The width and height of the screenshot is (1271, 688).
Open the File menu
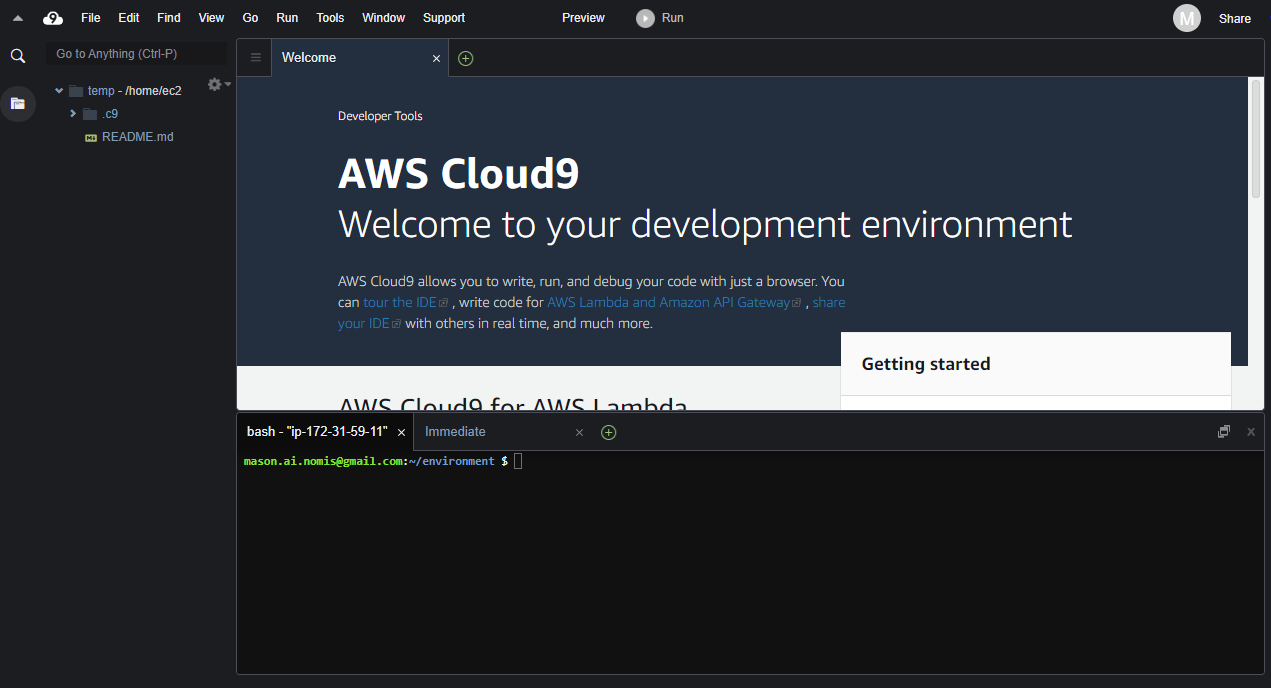(x=90, y=18)
